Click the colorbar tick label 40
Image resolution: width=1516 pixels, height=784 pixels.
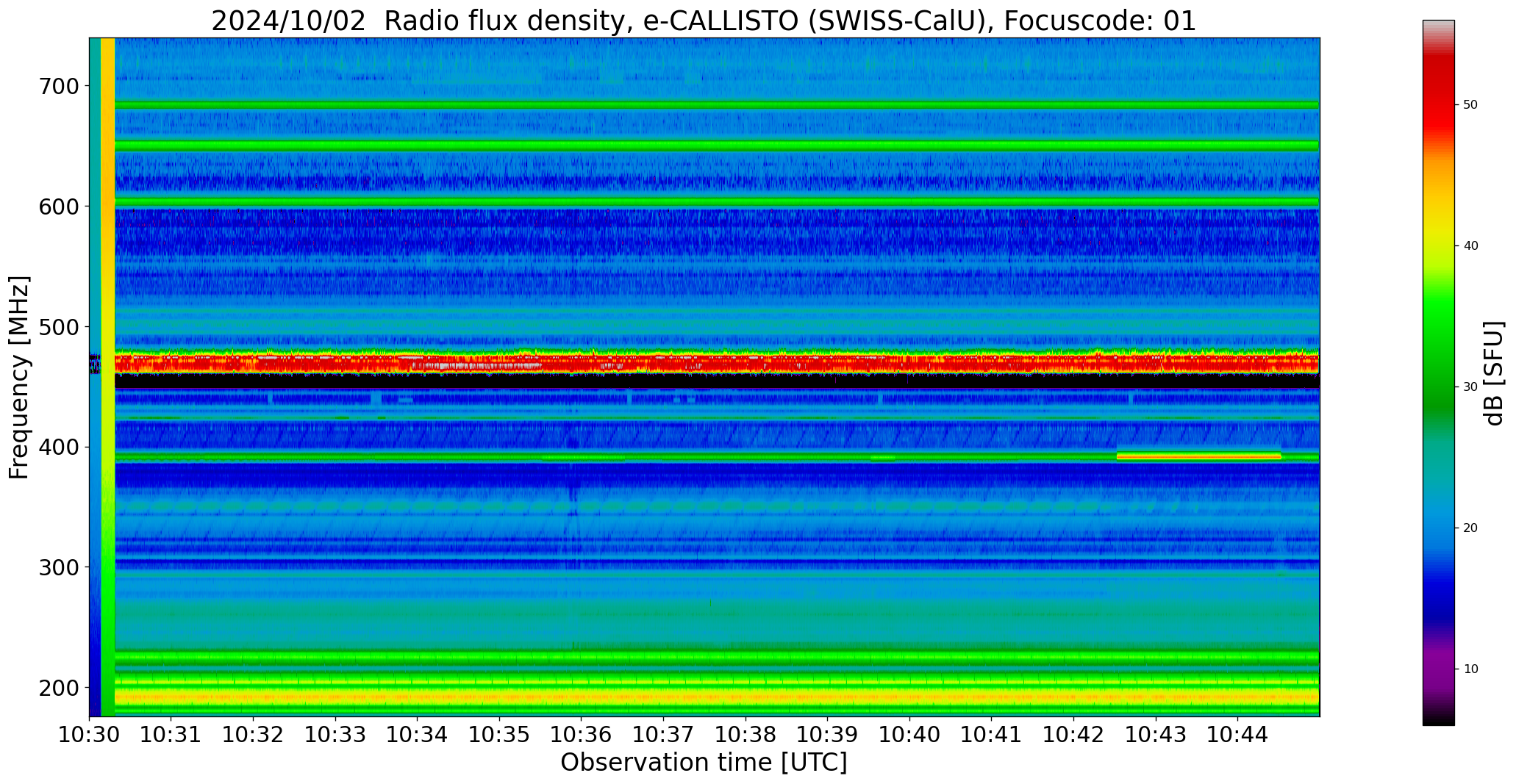(x=1470, y=246)
